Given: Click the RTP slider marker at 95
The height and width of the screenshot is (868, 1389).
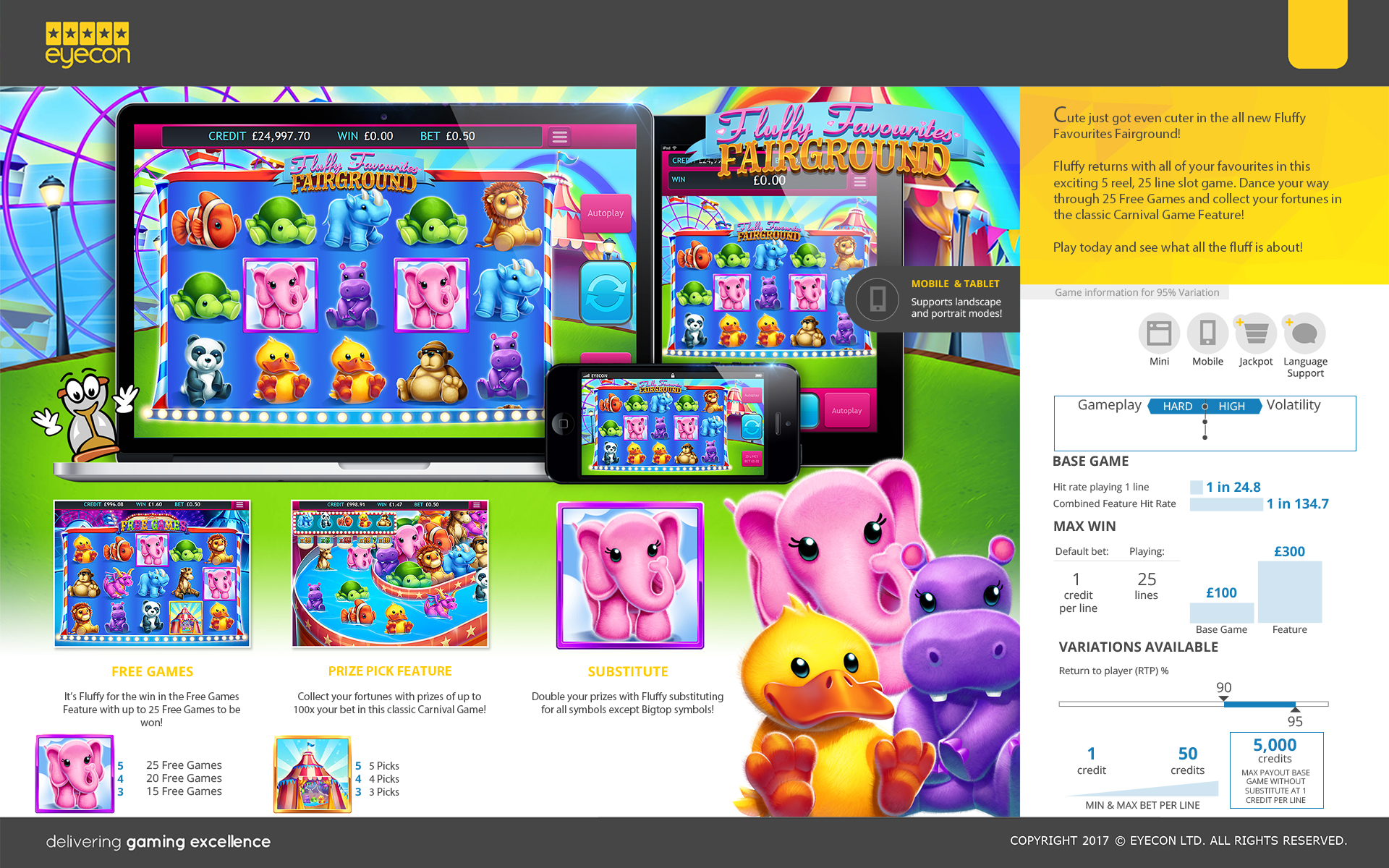Looking at the screenshot, I should click(x=1295, y=710).
